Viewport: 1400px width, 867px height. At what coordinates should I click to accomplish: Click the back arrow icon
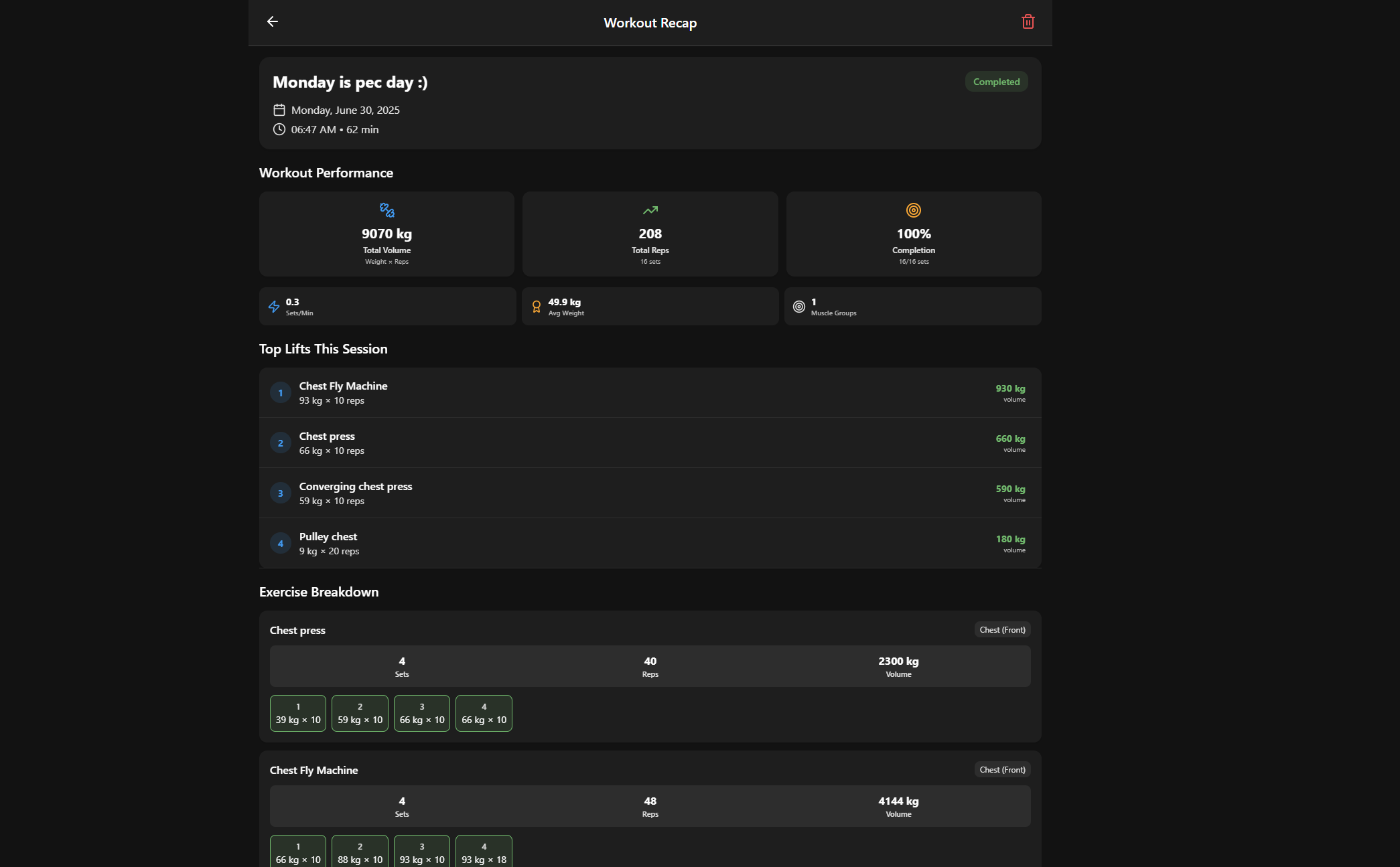[x=272, y=22]
